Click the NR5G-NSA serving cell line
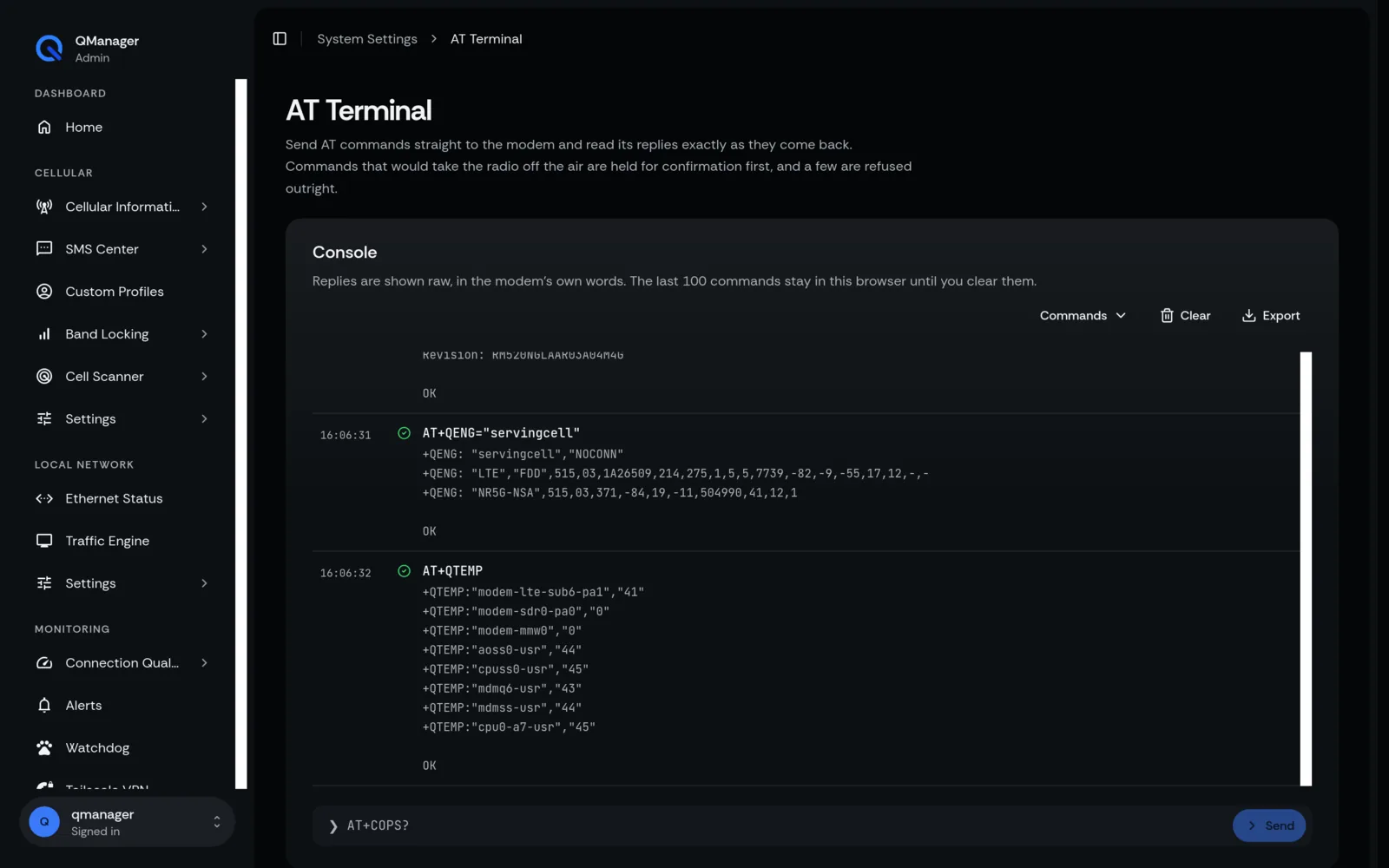The width and height of the screenshot is (1389, 868). click(x=609, y=493)
